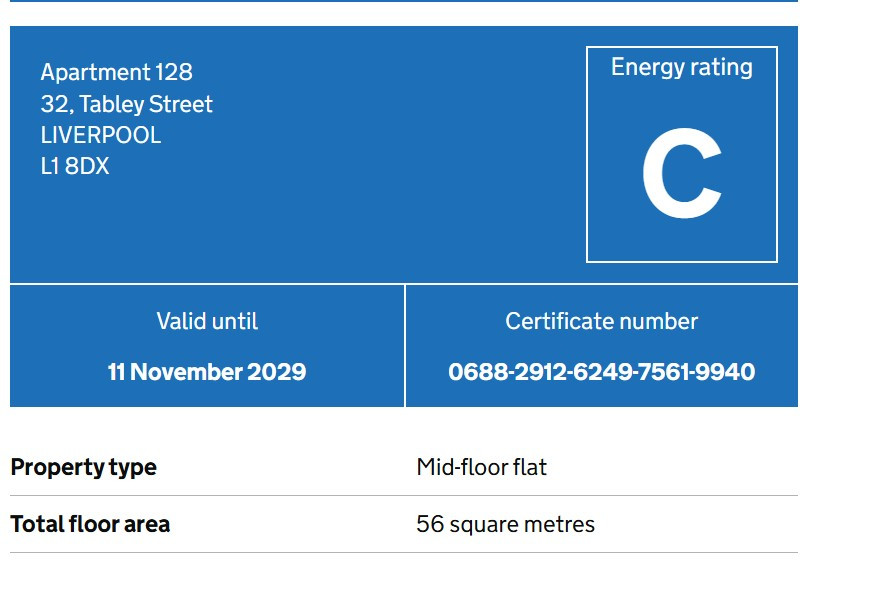Click the 'Property type' row label
Viewport: 881px width, 598px height.
tap(83, 467)
